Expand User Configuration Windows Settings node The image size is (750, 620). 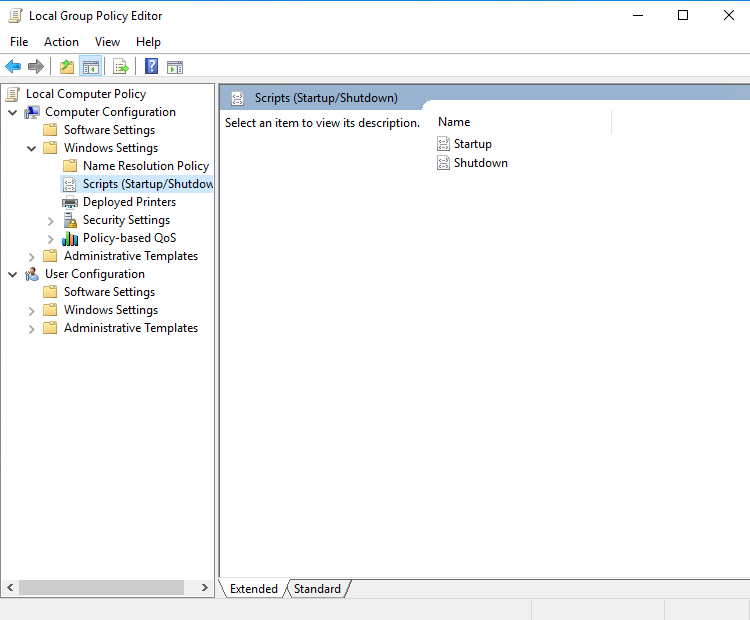pos(32,310)
